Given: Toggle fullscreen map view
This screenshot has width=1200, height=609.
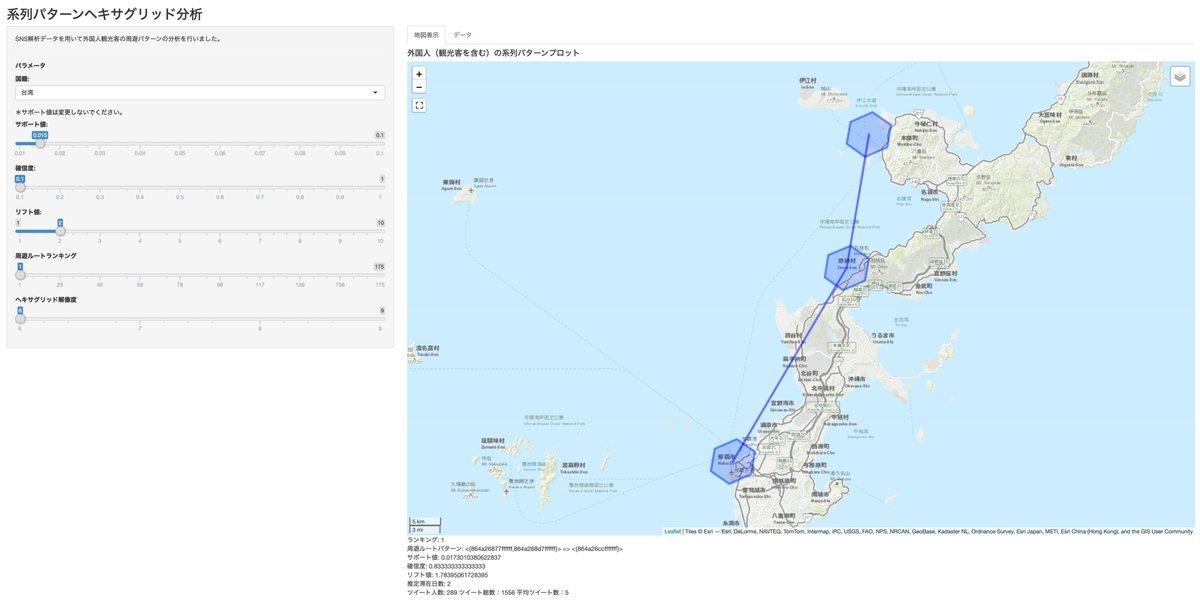Looking at the screenshot, I should coord(419,105).
